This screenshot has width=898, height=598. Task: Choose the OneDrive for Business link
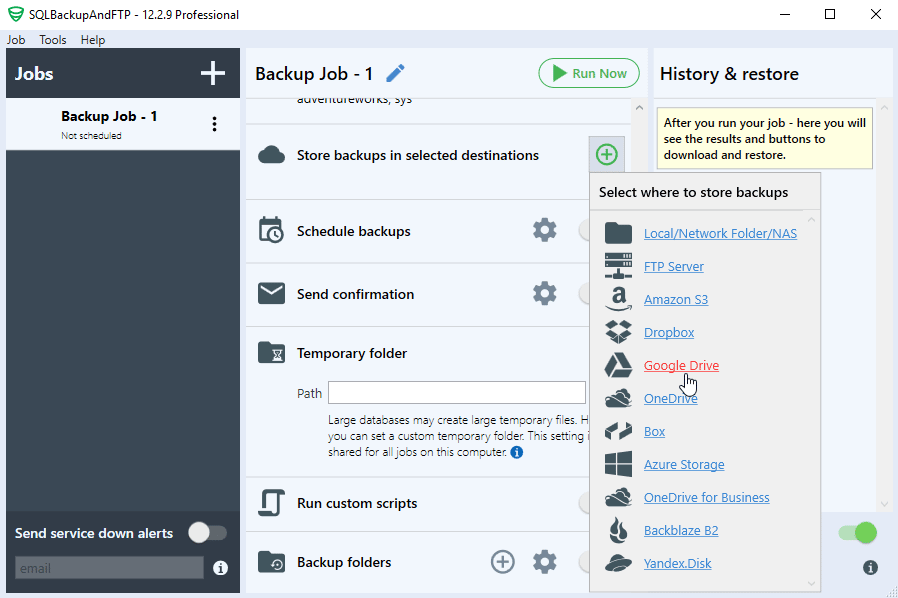pyautogui.click(x=706, y=497)
